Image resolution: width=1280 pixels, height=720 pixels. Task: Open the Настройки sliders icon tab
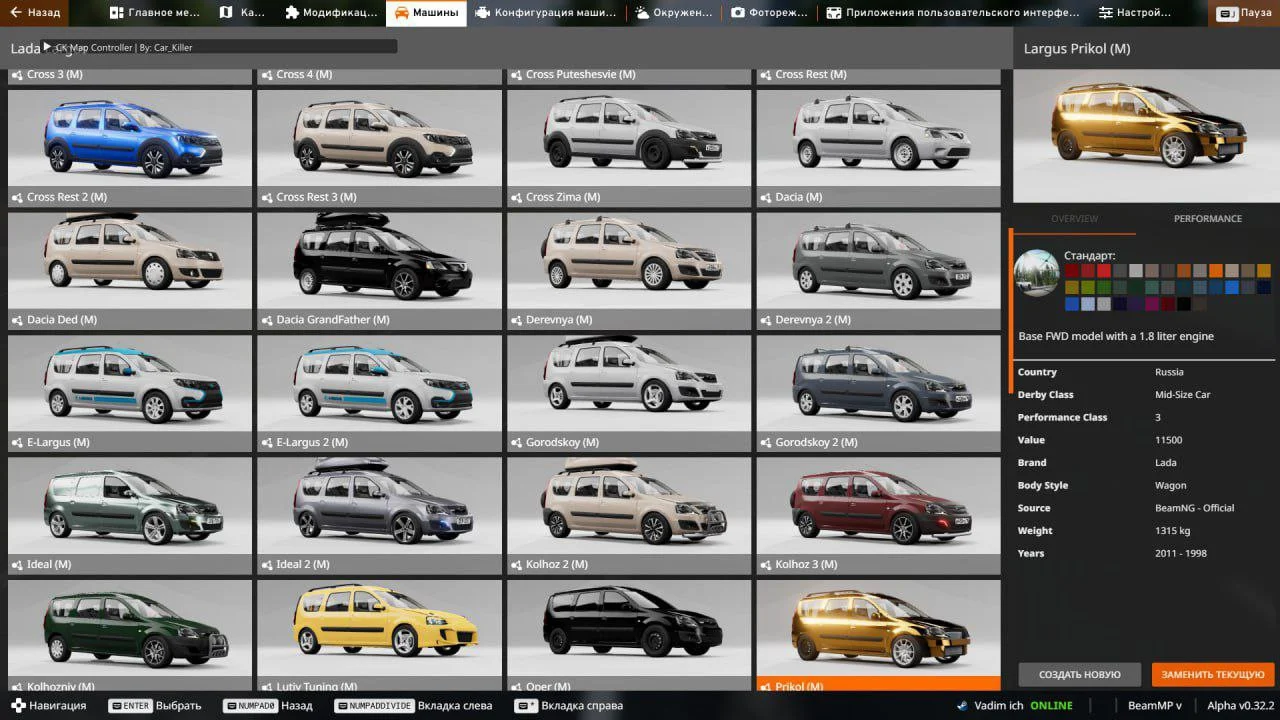coord(1135,13)
